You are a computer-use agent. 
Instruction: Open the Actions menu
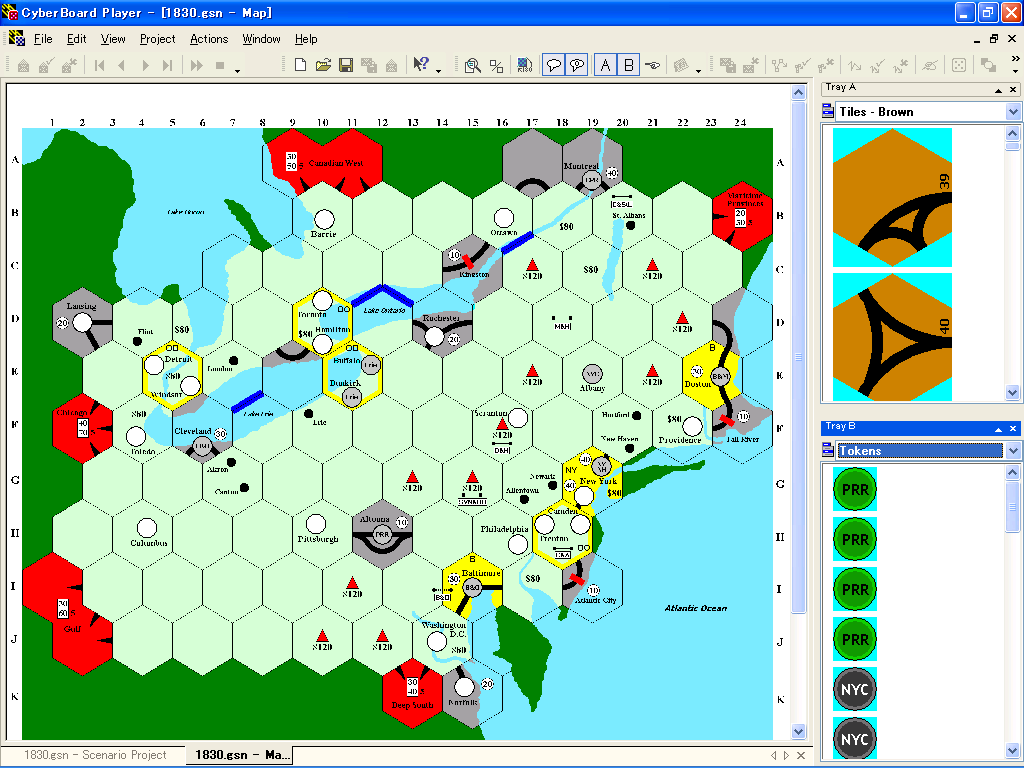coord(209,39)
